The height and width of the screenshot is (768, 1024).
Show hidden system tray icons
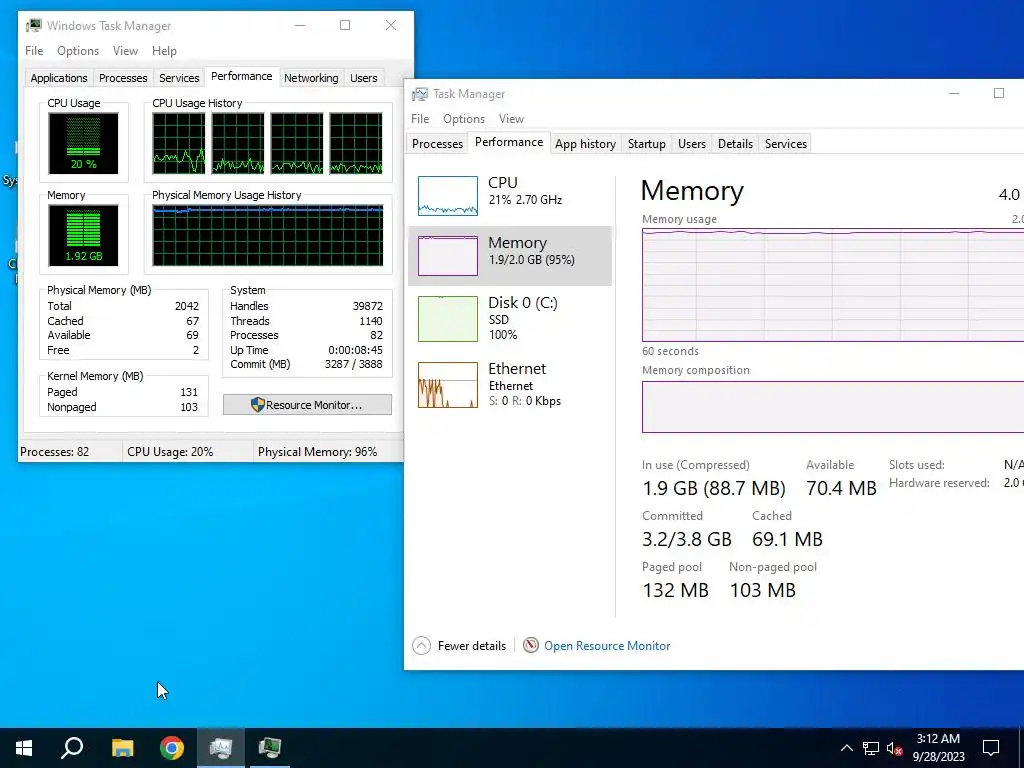[846, 748]
